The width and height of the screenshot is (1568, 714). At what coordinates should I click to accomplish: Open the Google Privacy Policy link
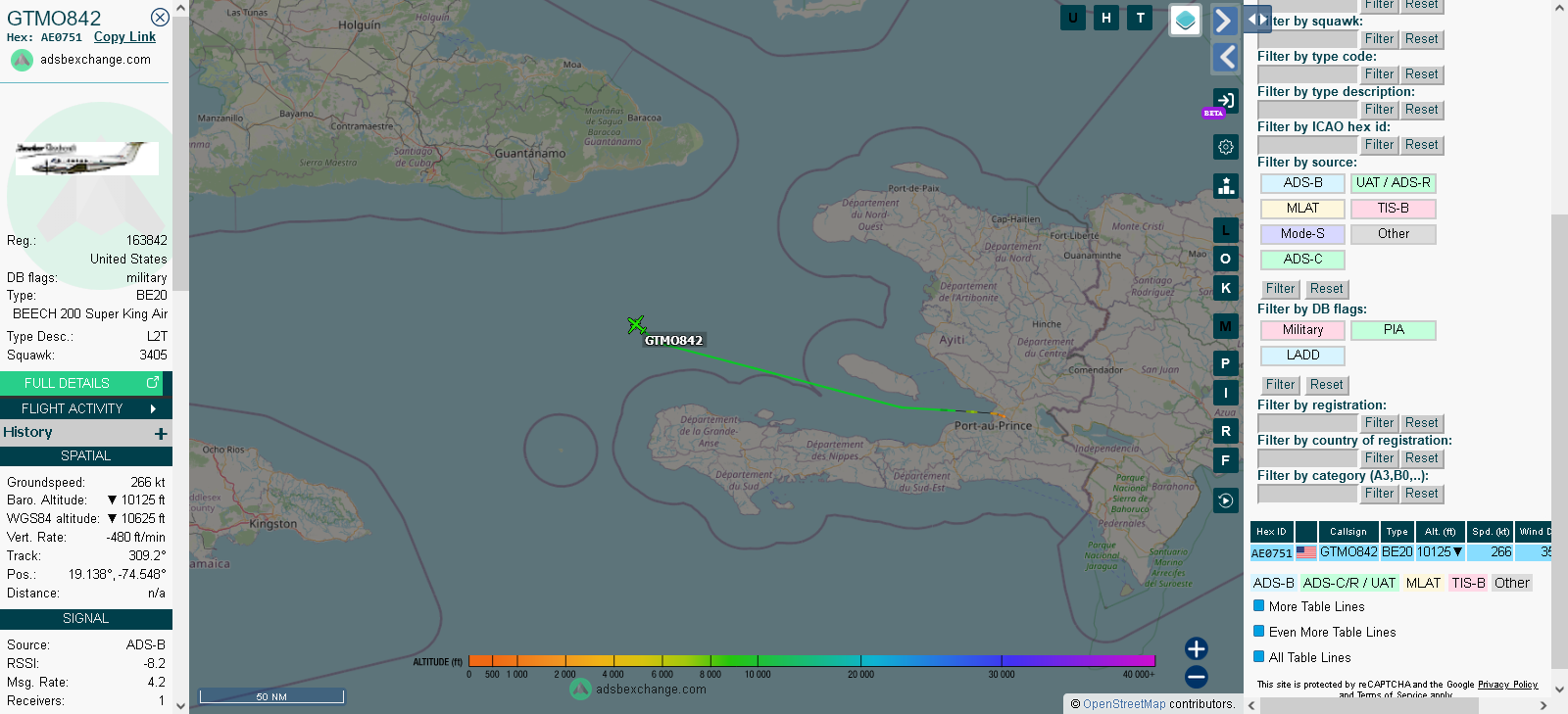tap(1507, 685)
